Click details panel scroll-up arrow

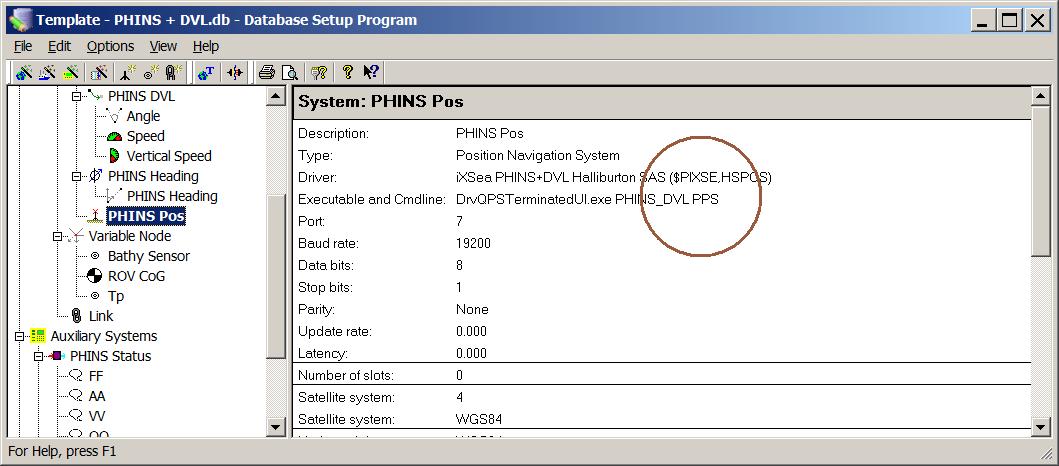tap(1040, 97)
